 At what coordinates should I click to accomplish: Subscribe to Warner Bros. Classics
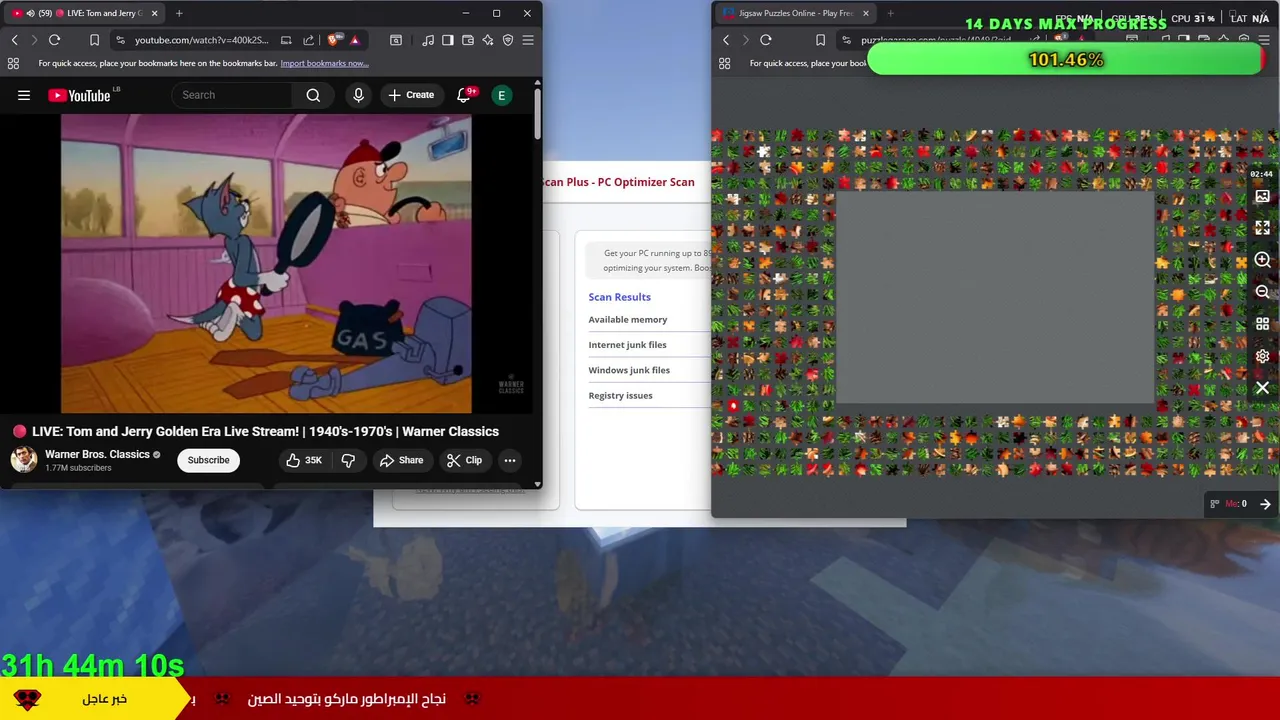coord(208,460)
